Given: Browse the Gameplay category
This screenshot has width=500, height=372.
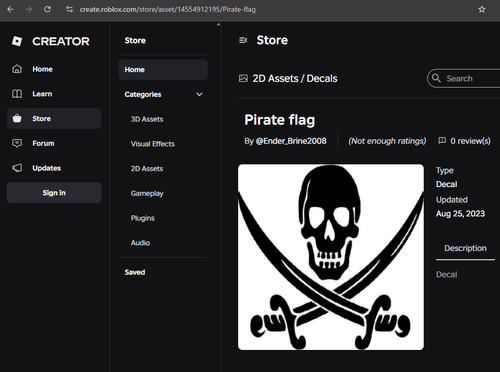Looking at the screenshot, I should pos(147,193).
